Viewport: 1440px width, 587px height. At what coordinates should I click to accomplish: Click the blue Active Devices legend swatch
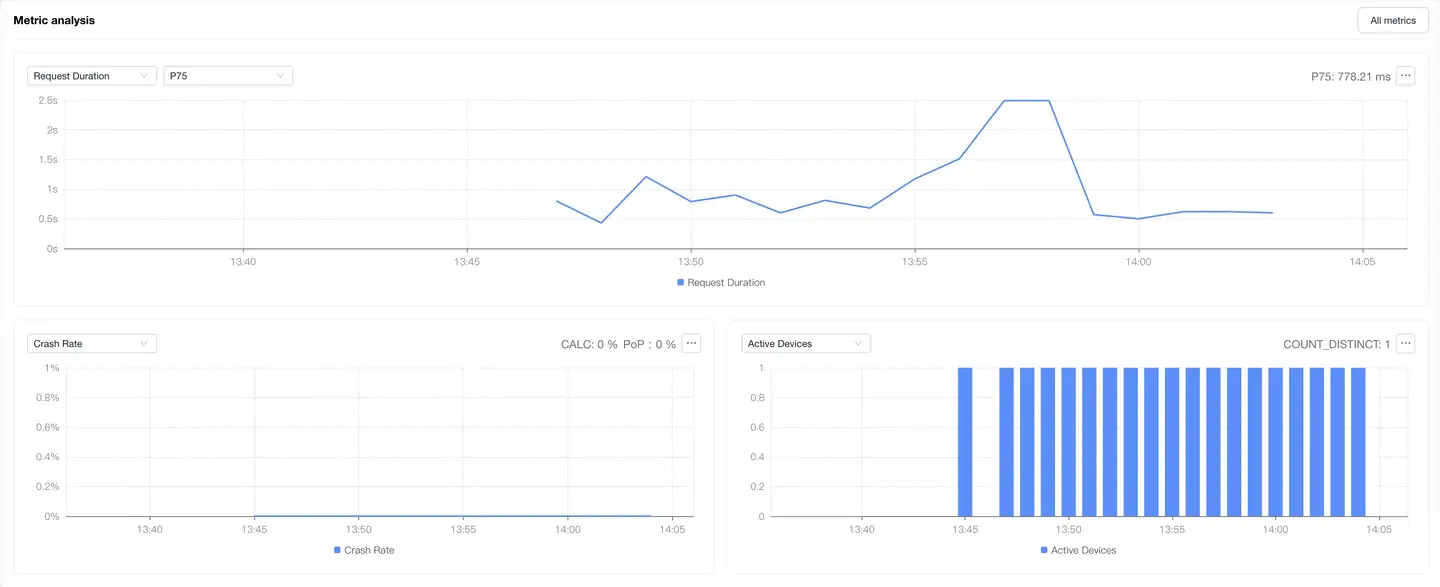coord(1045,550)
